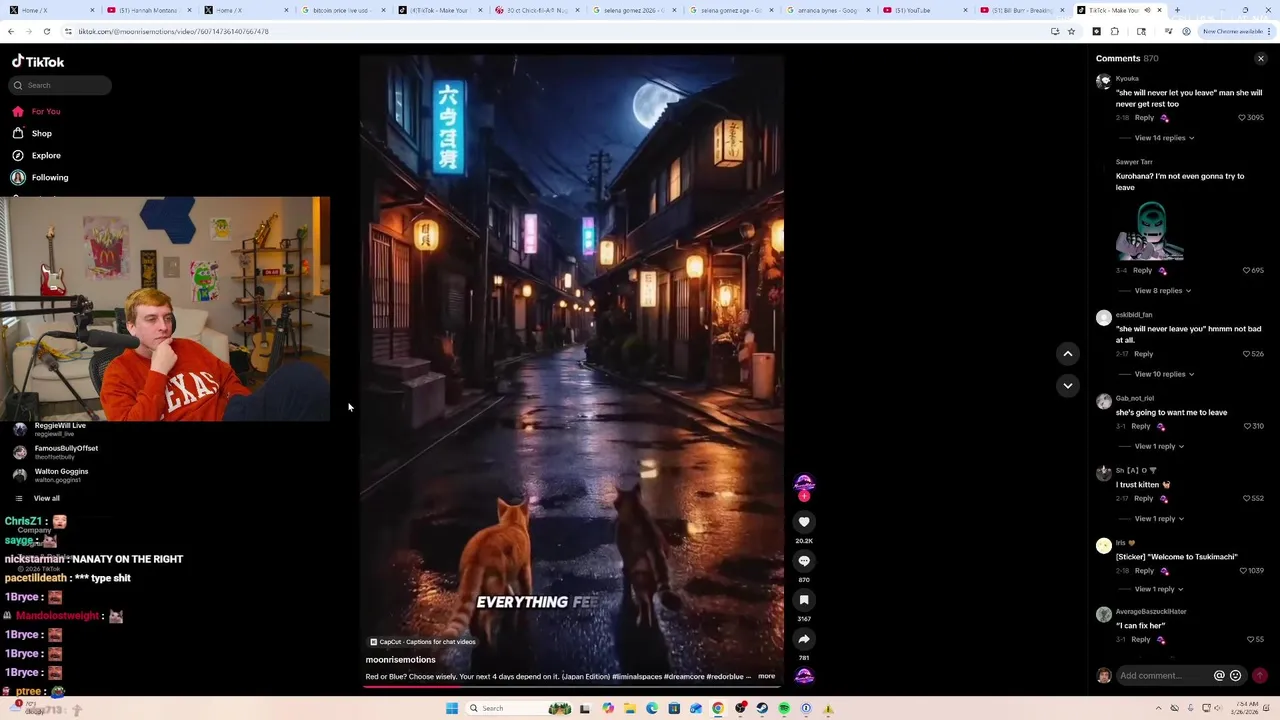Screen dimensions: 1280x720
Task: Open the Following feed
Action: 40,177
